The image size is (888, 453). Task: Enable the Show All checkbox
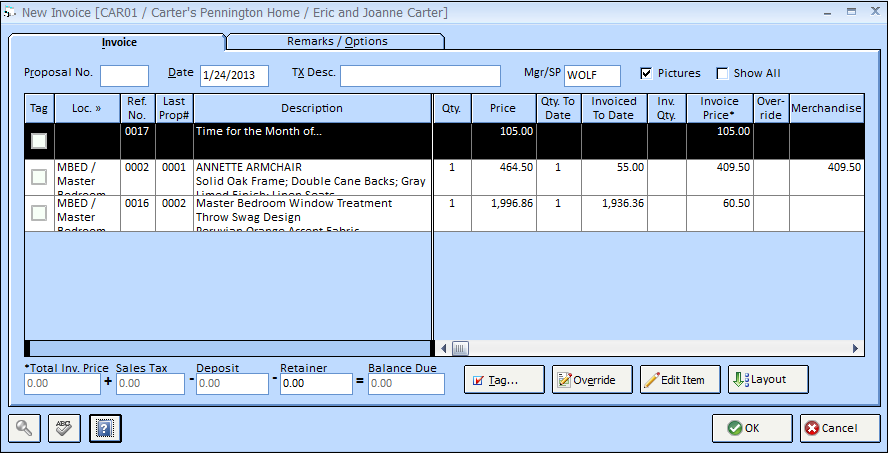pyautogui.click(x=722, y=74)
